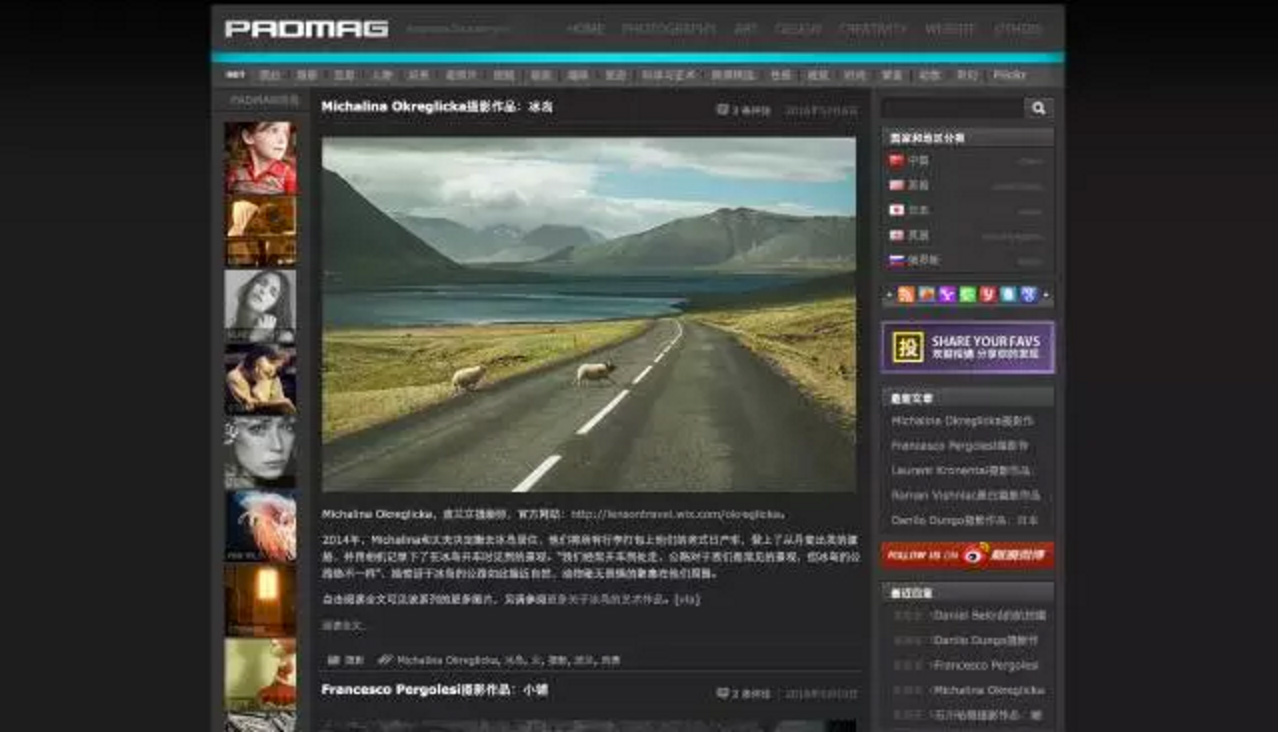This screenshot has height=732, width=1282.
Task: Open the sleeping woman painting thumbnail
Action: [x=260, y=378]
